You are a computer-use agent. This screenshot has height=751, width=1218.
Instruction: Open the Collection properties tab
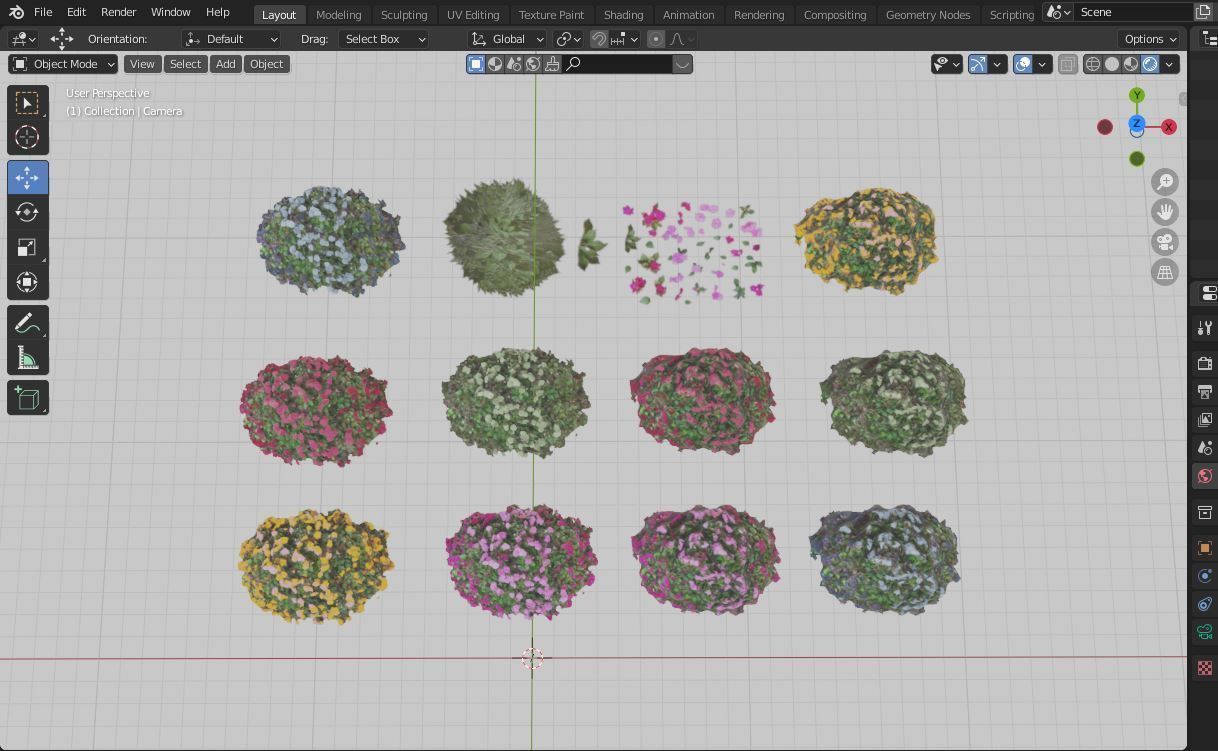point(1205,512)
